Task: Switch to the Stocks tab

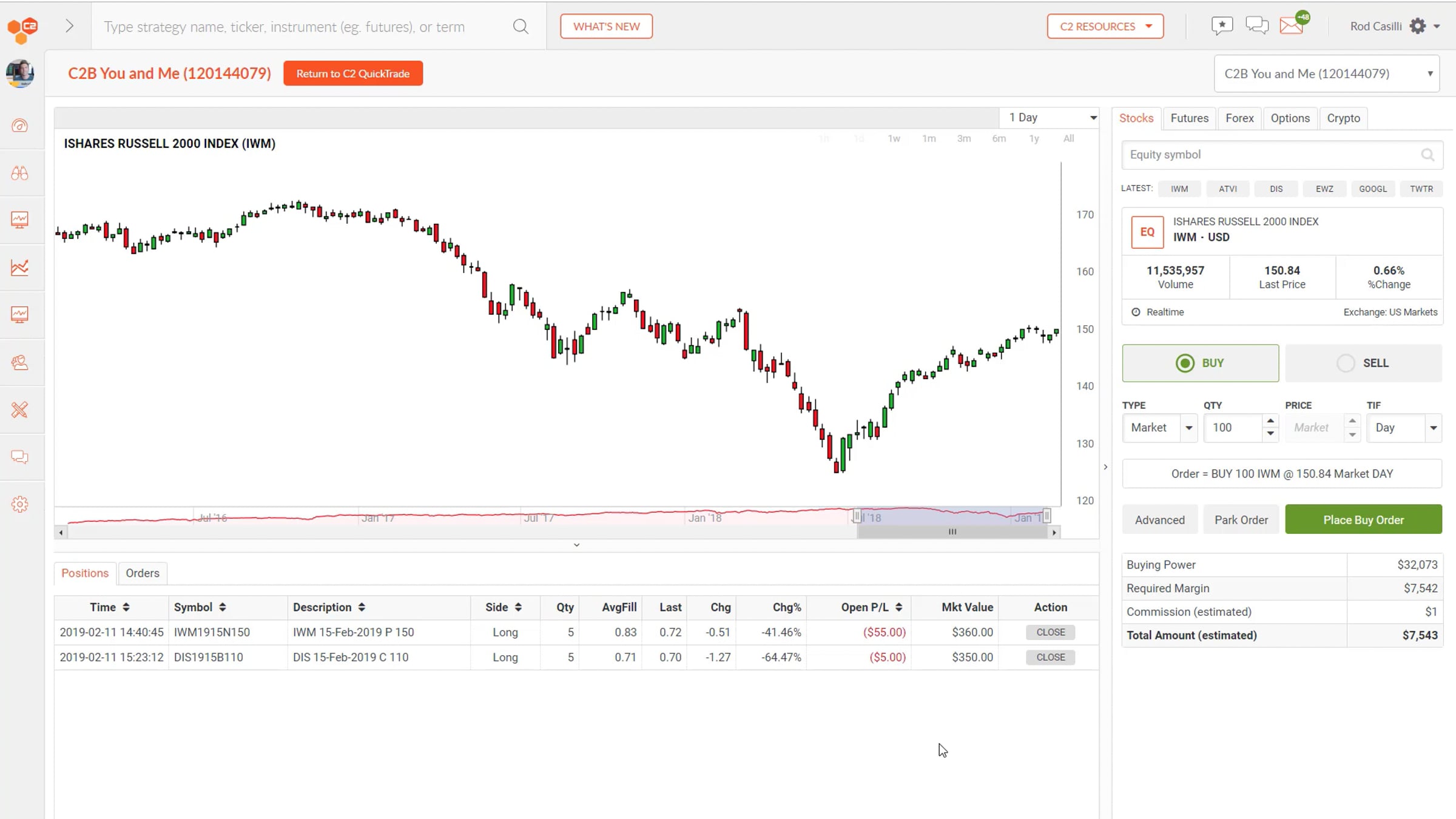Action: point(1136,118)
